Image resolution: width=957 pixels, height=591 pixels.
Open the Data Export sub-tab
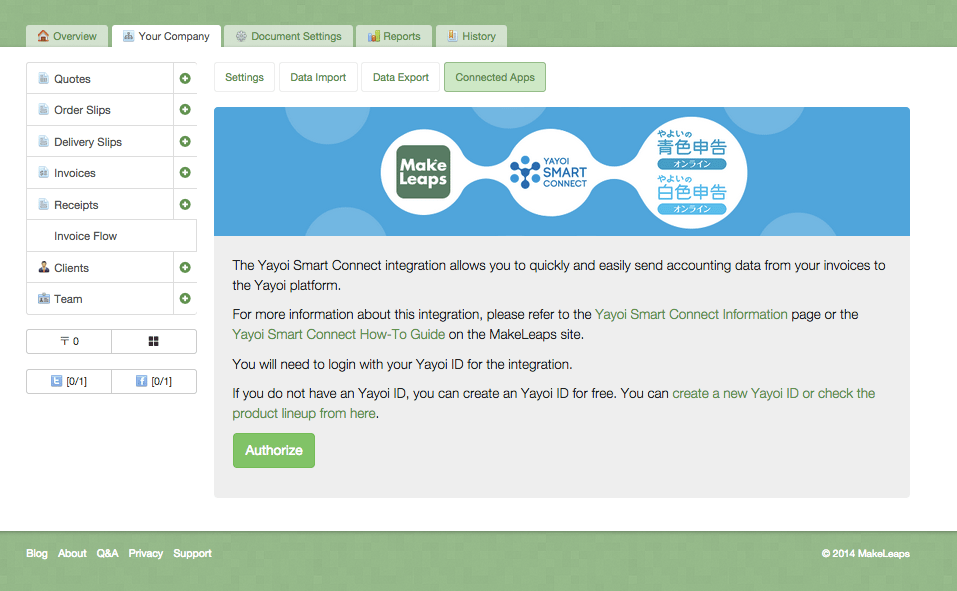tap(400, 77)
